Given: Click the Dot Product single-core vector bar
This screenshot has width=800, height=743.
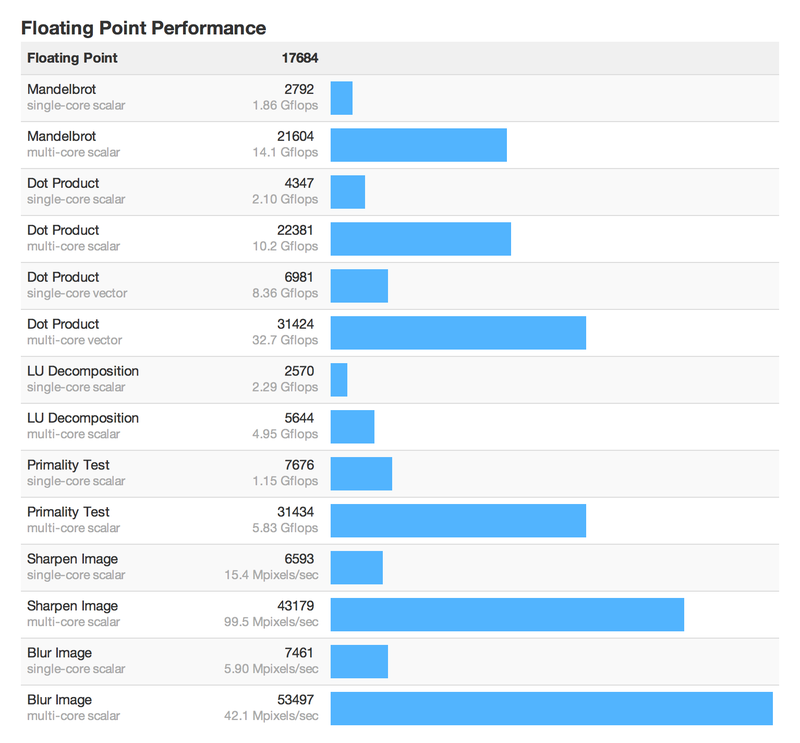Looking at the screenshot, I should tap(359, 286).
